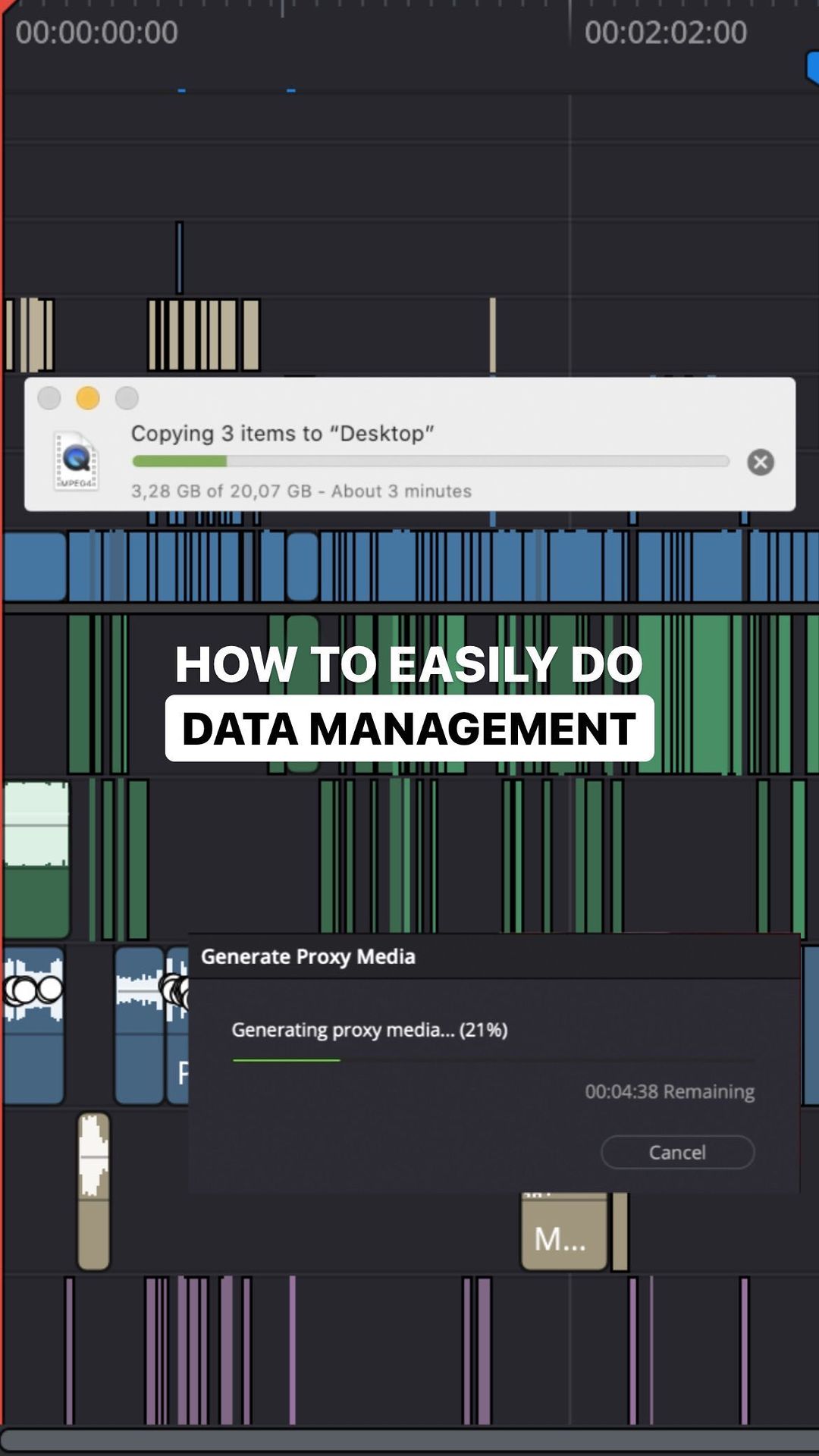Click the blue marker at the ruler's right edge
819x1456 pixels.
tap(812, 68)
